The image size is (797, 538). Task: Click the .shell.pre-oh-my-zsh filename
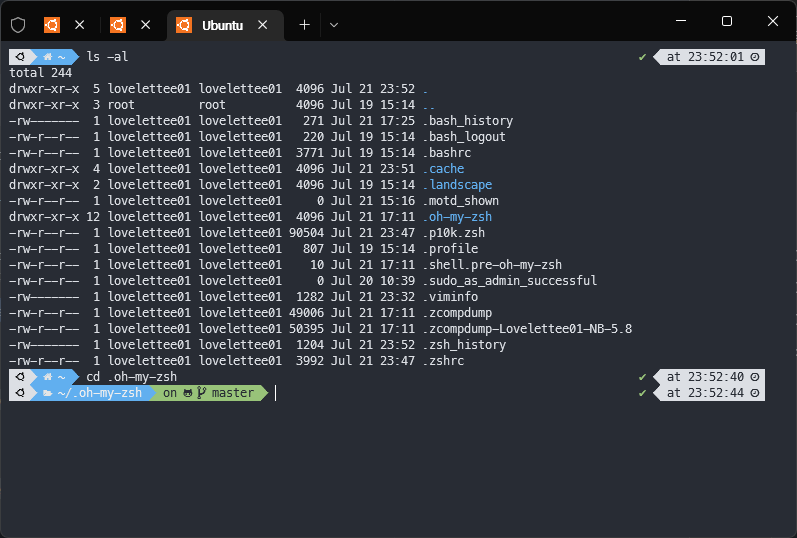pyautogui.click(x=493, y=265)
